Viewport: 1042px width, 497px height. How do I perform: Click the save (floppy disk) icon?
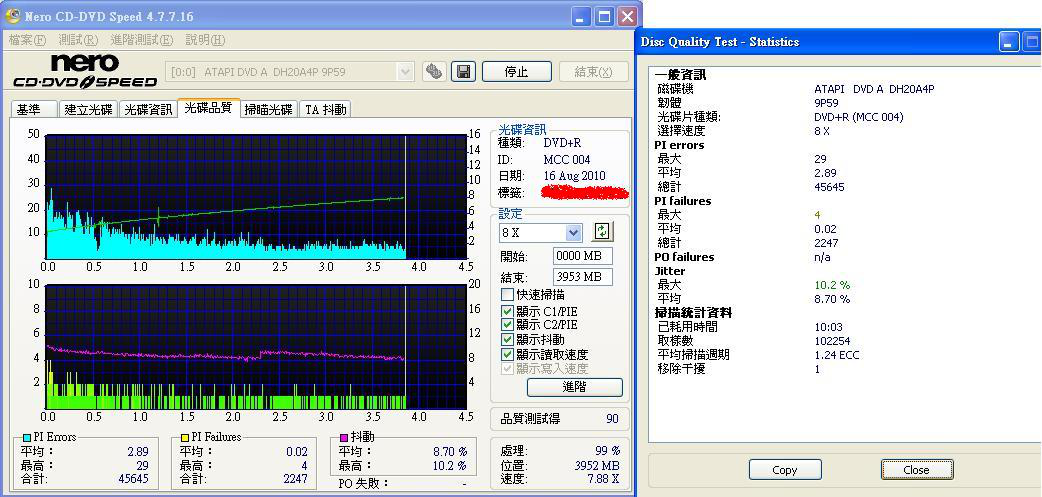click(463, 71)
